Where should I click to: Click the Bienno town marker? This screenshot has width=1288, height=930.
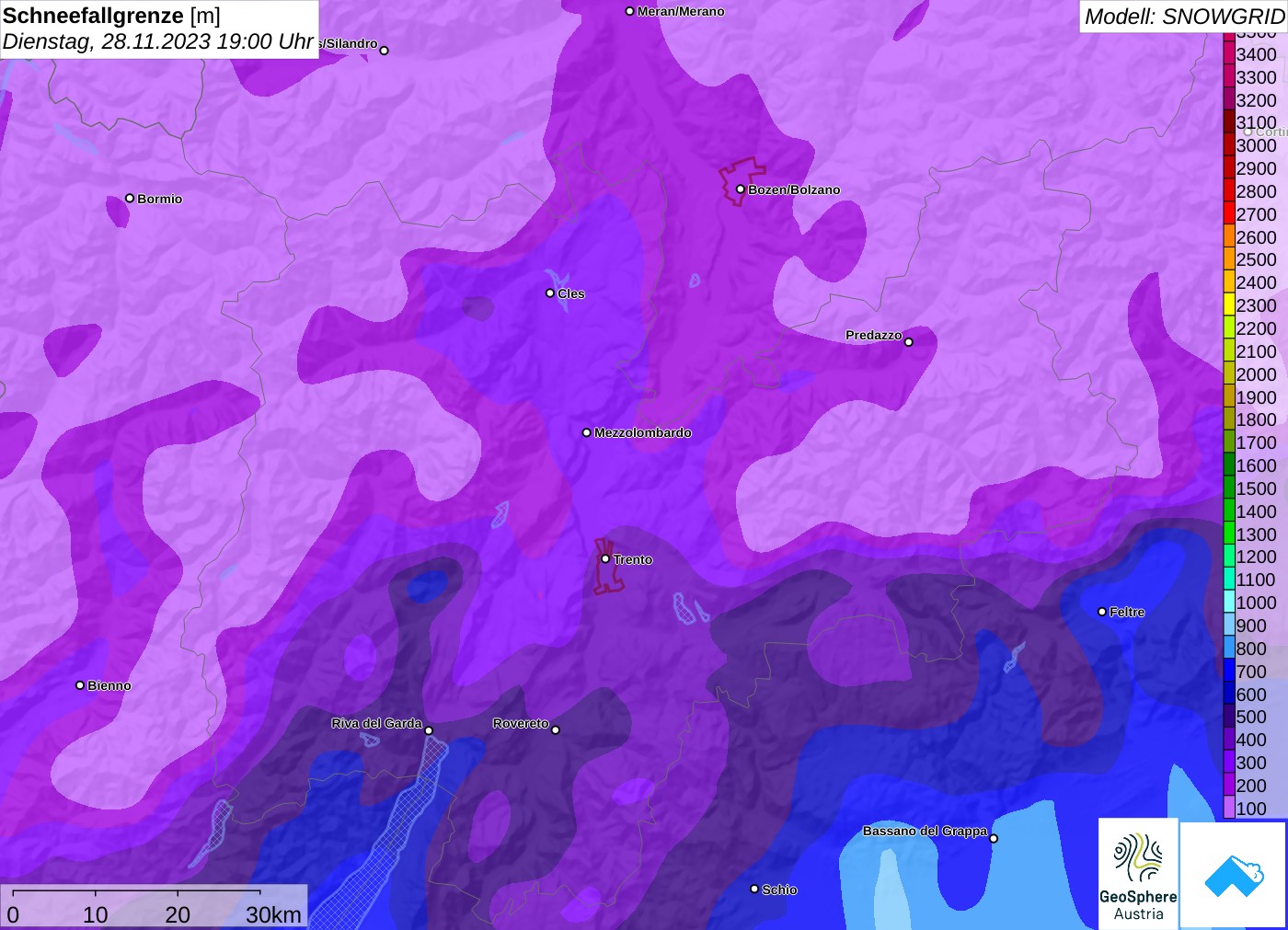pyautogui.click(x=80, y=685)
